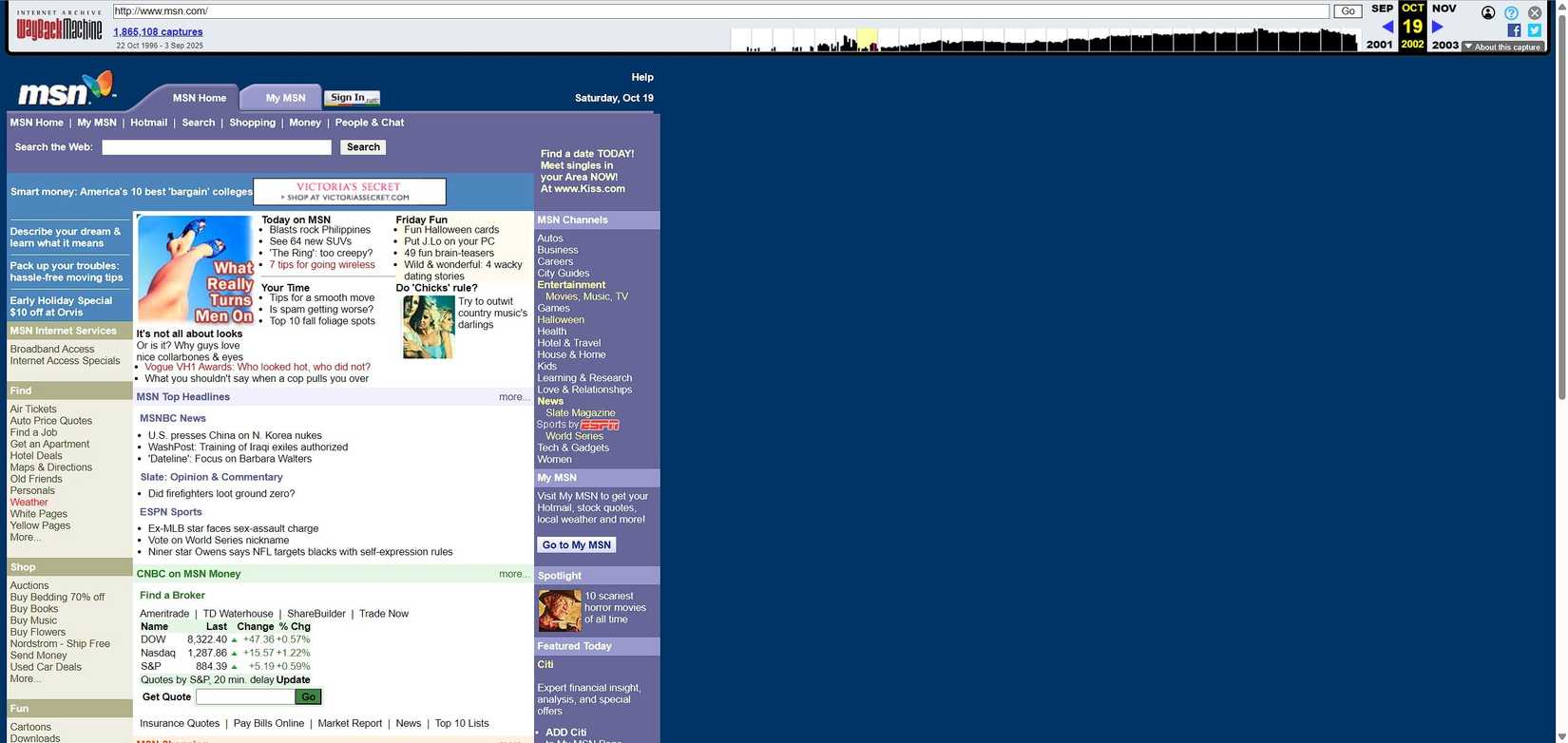This screenshot has height=743, width=1568.
Task: Go to next capture with the right arrow
Action: coord(1437,27)
